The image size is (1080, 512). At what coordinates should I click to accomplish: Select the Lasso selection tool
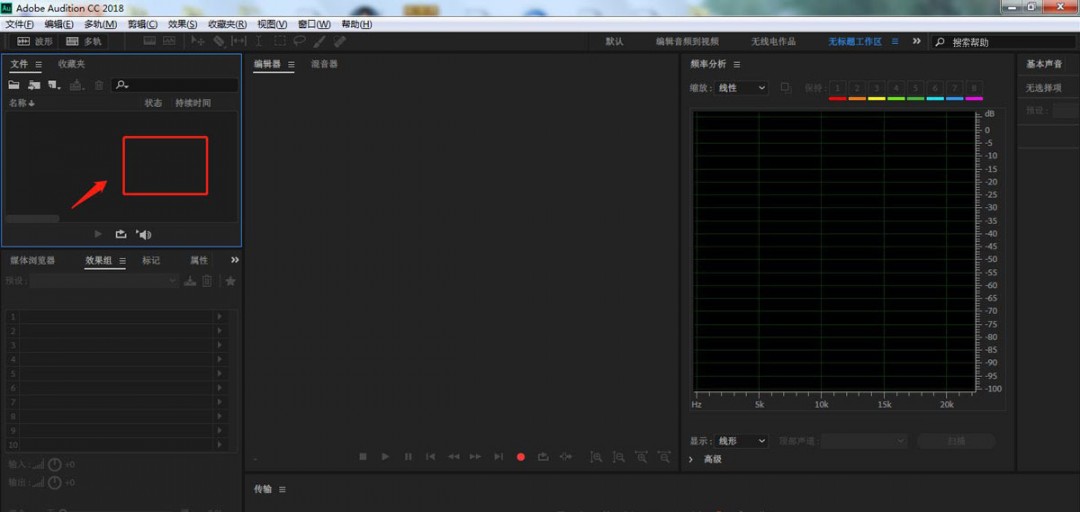pyautogui.click(x=300, y=42)
